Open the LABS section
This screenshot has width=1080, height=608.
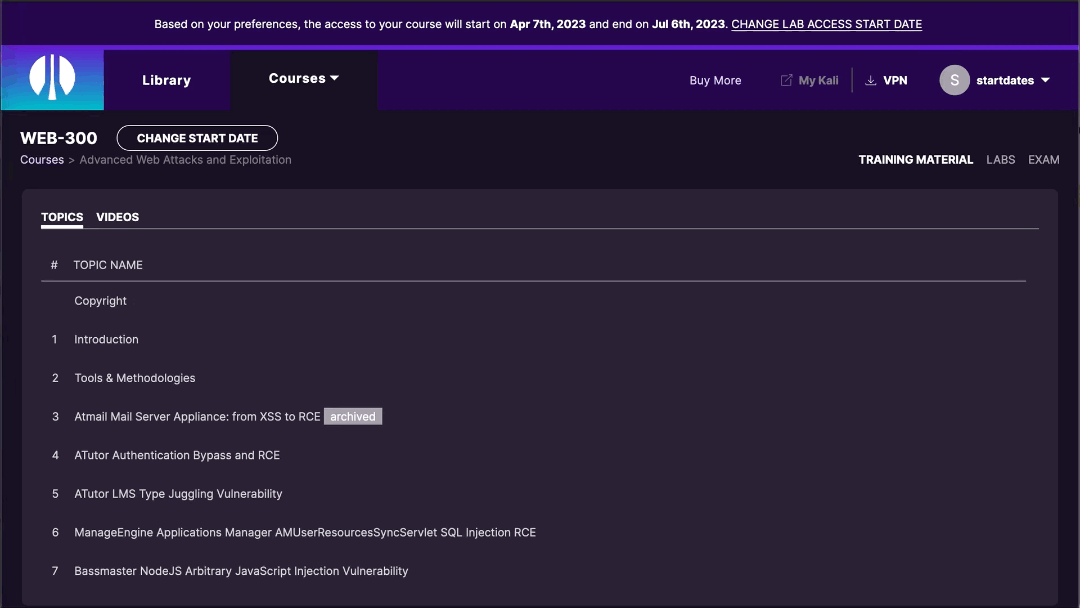[1000, 159]
